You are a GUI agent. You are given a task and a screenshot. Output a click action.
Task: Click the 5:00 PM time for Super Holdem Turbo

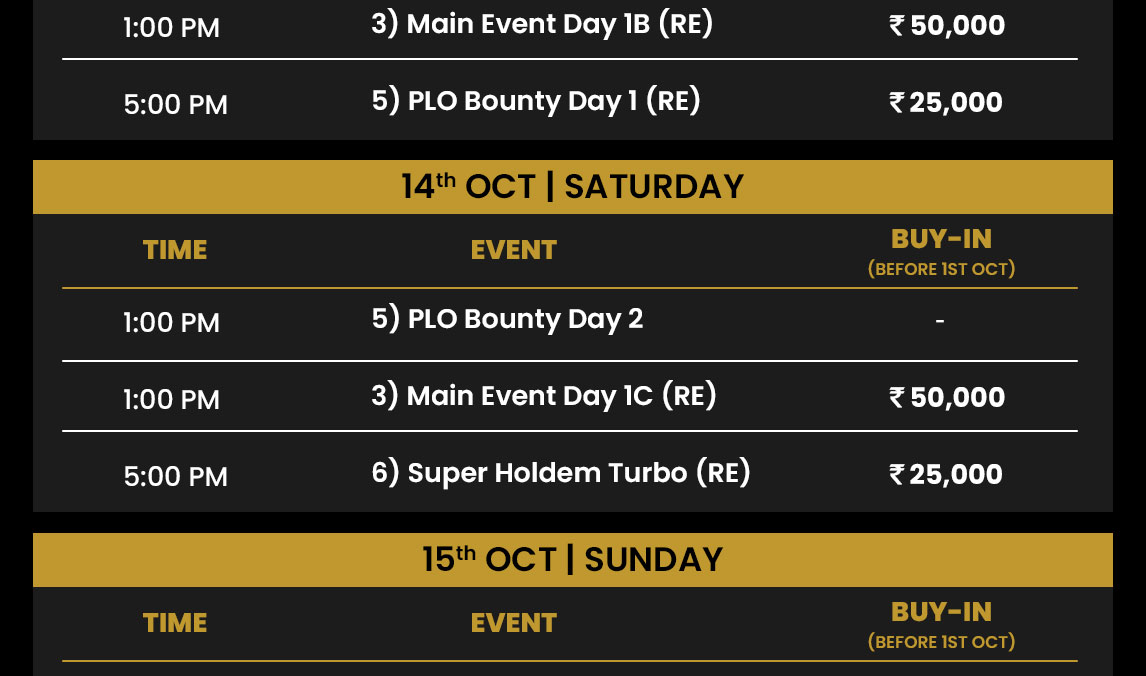click(175, 476)
